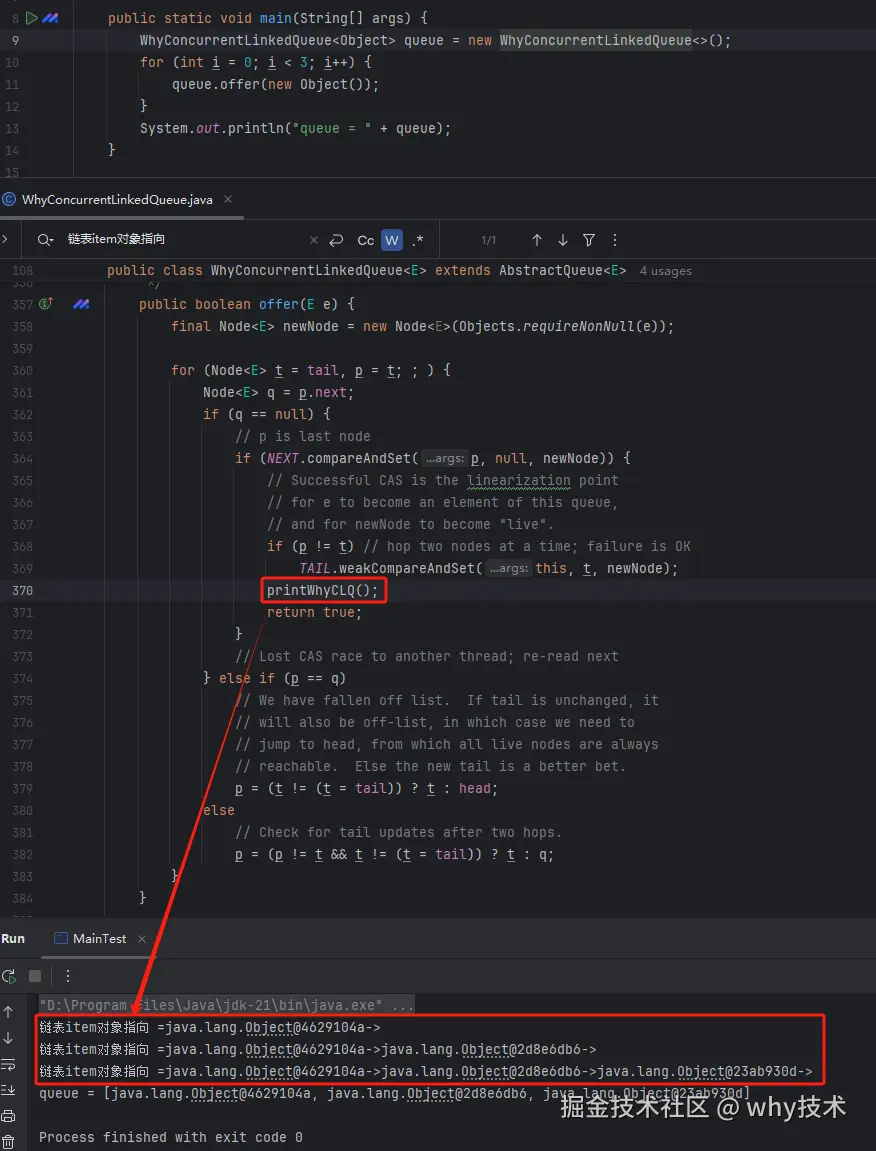Click 'TAIL' in weakCompareAndSet call
Viewport: 876px width, 1151px height.
tap(315, 568)
